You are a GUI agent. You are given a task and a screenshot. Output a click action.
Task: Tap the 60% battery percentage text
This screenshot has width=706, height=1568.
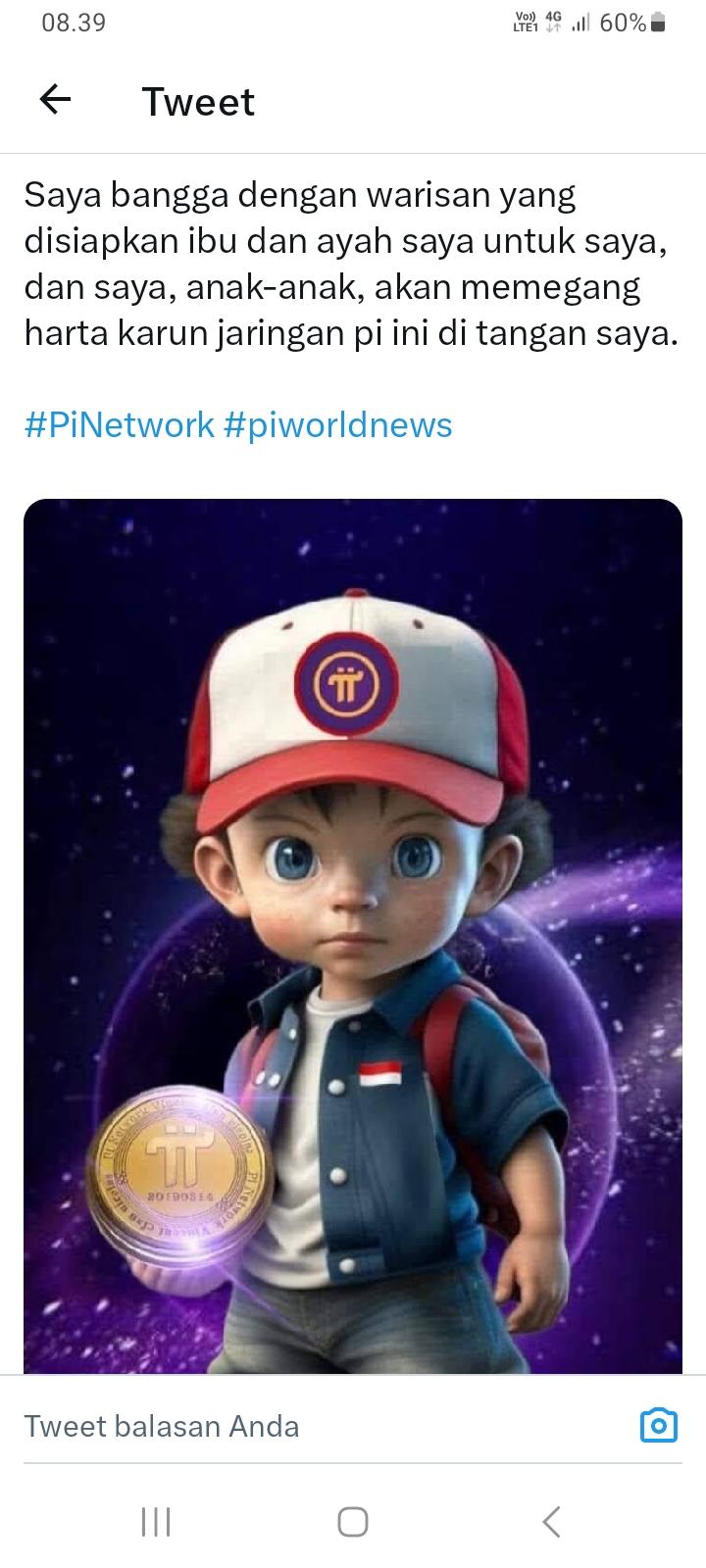pos(623,23)
